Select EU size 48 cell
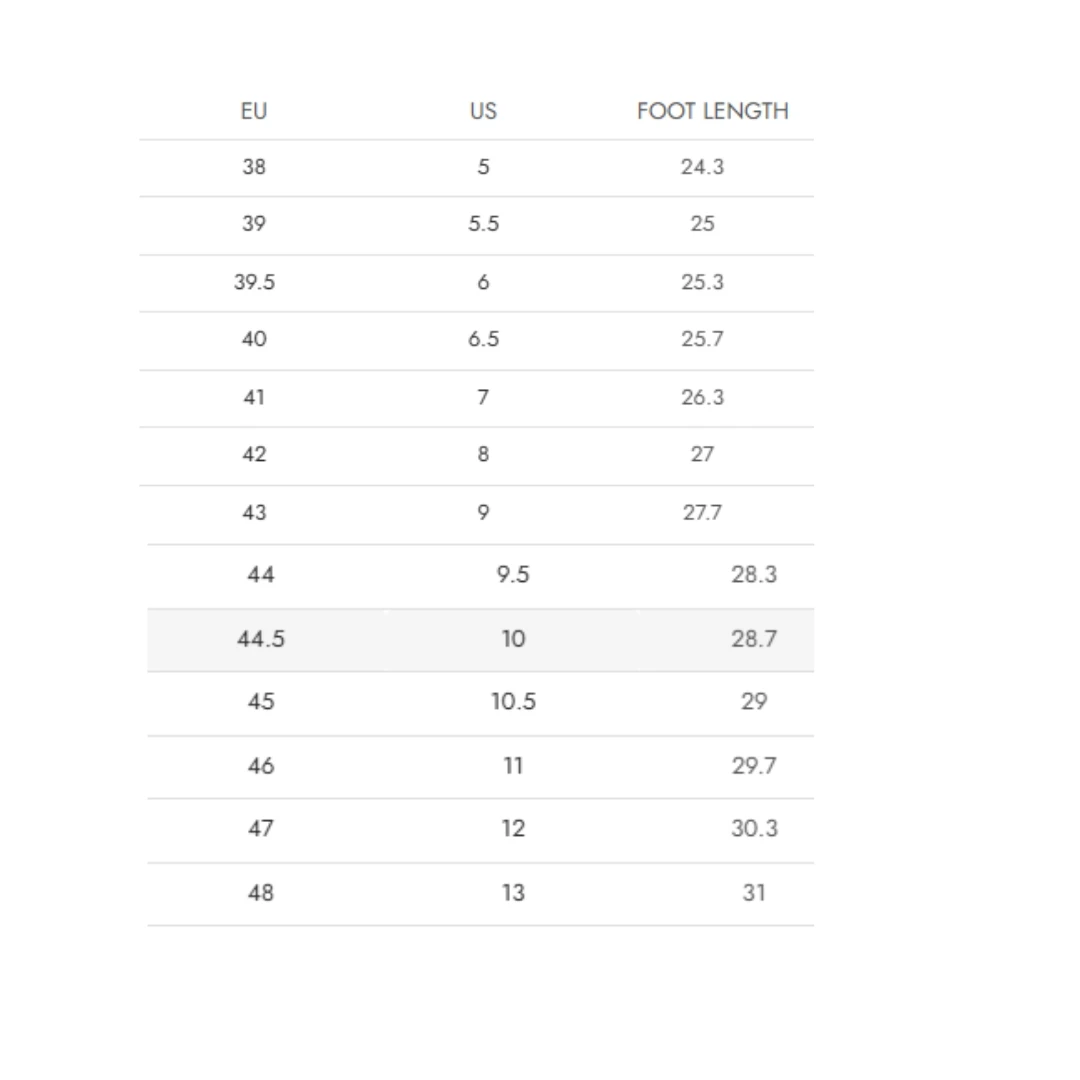Screen dimensions: 1080x1080 pyautogui.click(x=261, y=893)
